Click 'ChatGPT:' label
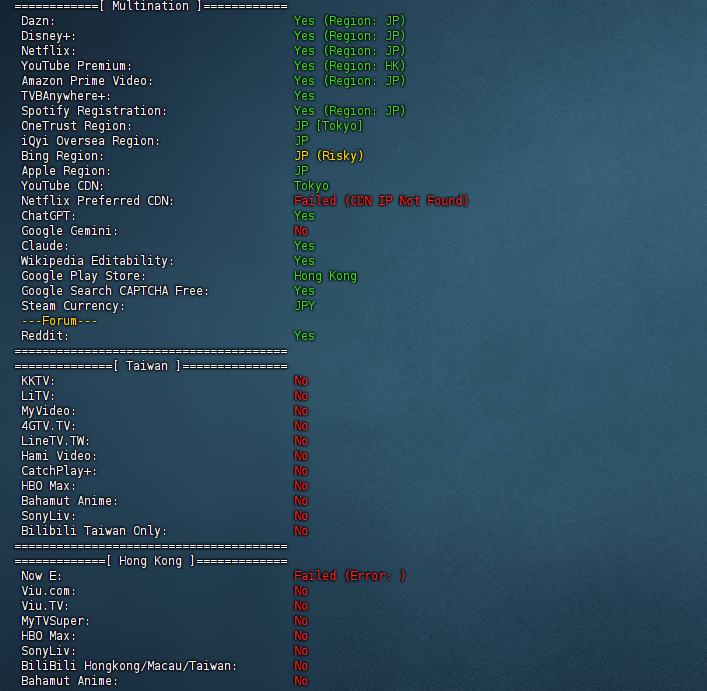Image resolution: width=707 pixels, height=691 pixels. pos(48,216)
